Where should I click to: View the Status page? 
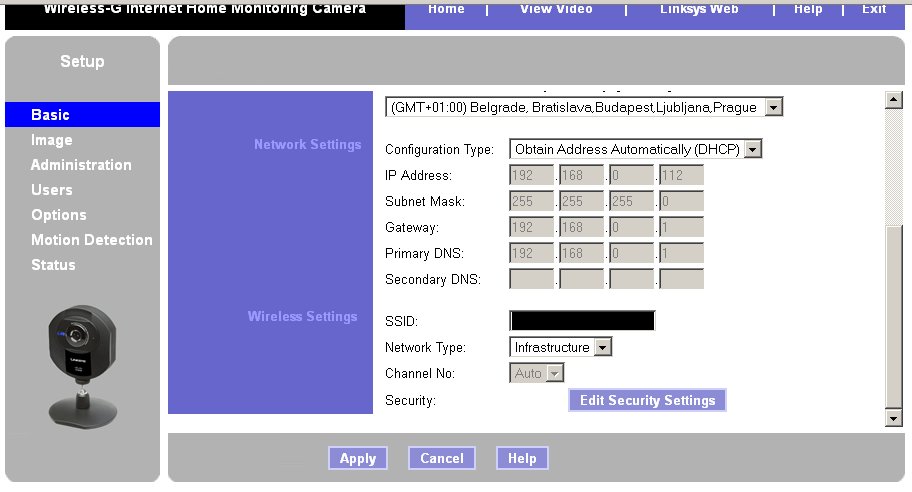pyautogui.click(x=53, y=265)
